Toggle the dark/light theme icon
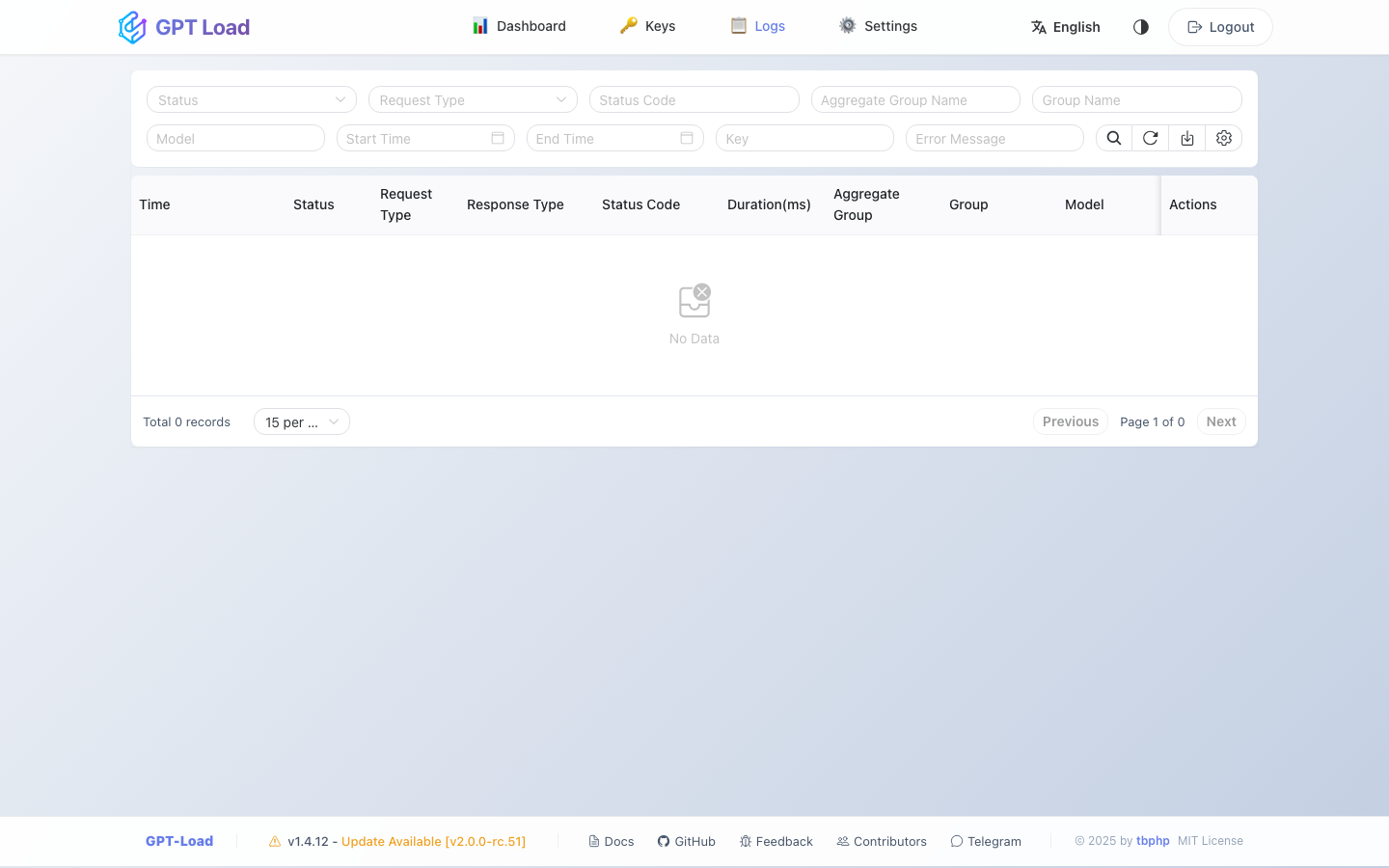This screenshot has height=868, width=1389. coord(1141,27)
